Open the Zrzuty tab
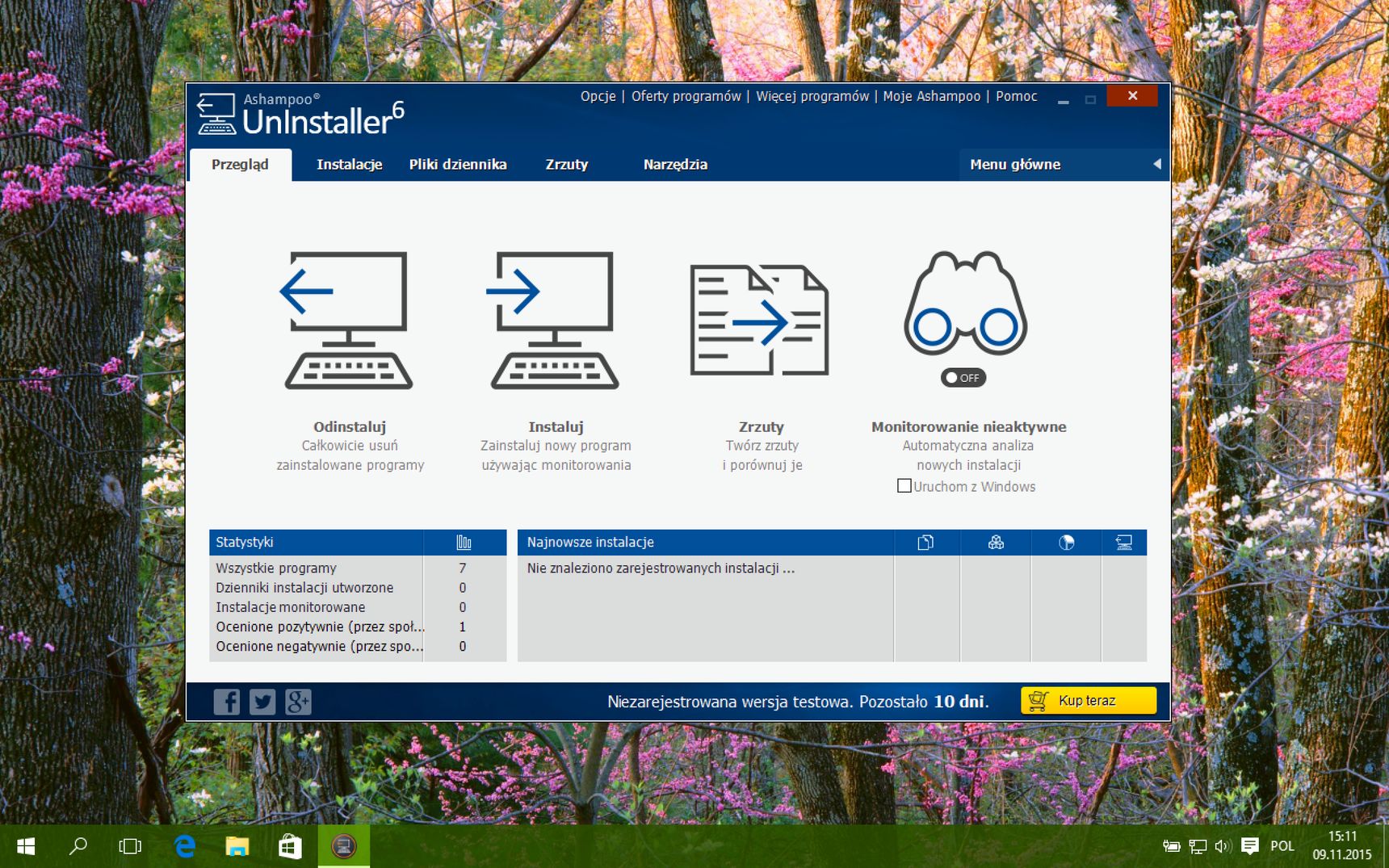 tap(567, 165)
